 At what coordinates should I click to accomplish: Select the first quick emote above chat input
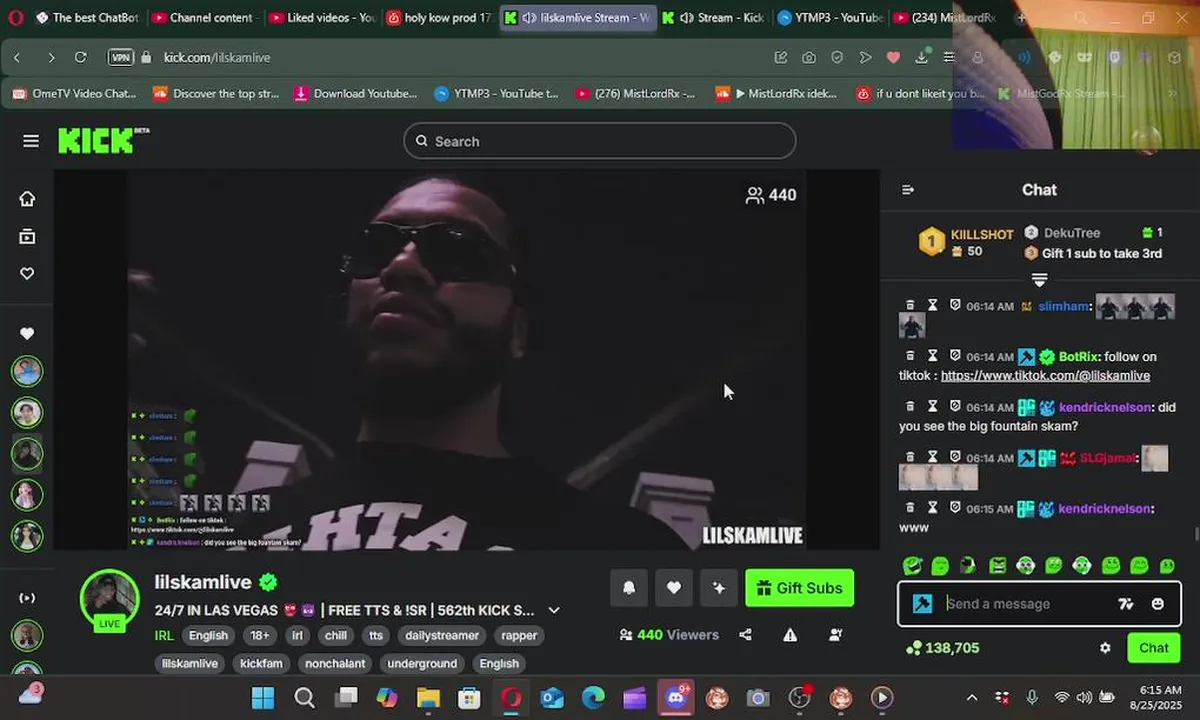click(912, 566)
